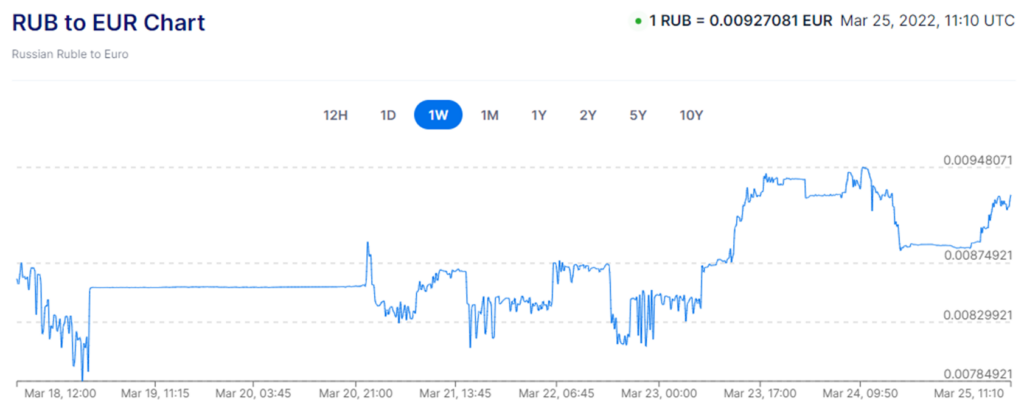This screenshot has height=415, width=1024.
Task: Click the Mar 20, 21:00 axis label
Action: click(x=356, y=394)
